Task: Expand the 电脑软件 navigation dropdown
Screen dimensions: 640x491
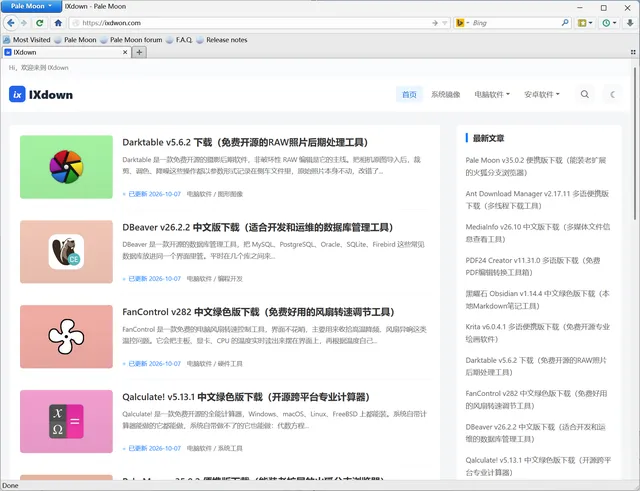Action: tap(492, 94)
